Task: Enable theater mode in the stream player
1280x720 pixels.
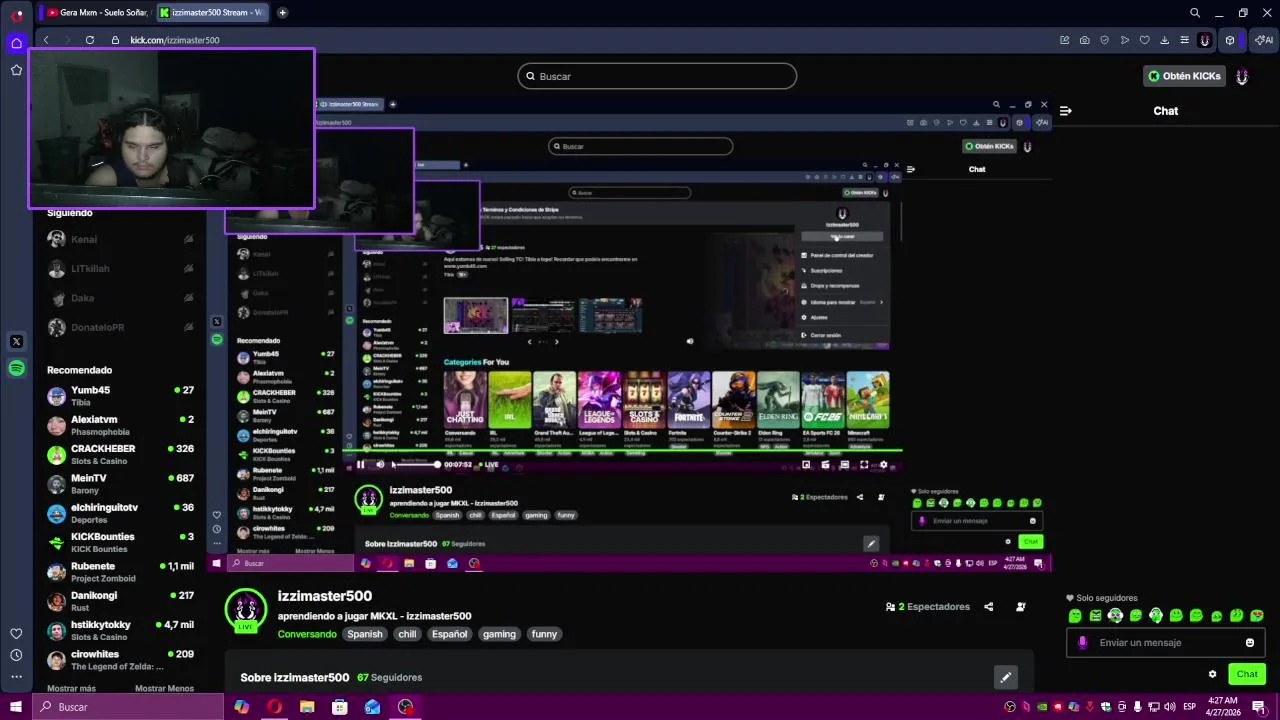Action: [x=845, y=464]
